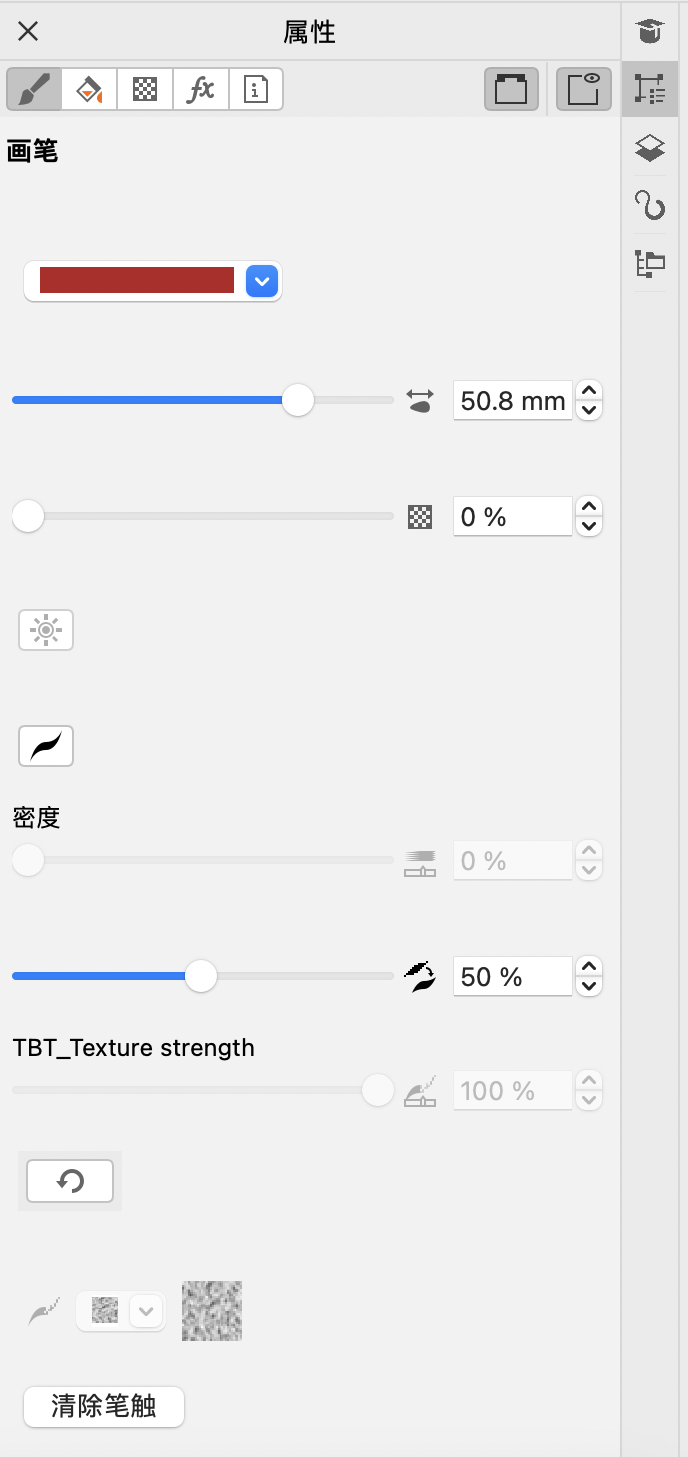
Task: Open the Objects layers docker icon
Action: click(650, 148)
